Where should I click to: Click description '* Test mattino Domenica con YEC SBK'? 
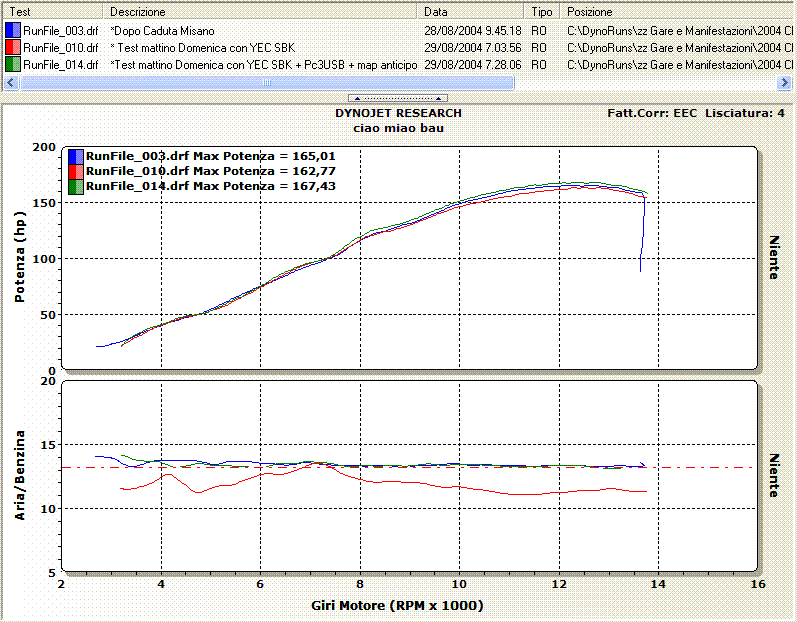[x=202, y=48]
